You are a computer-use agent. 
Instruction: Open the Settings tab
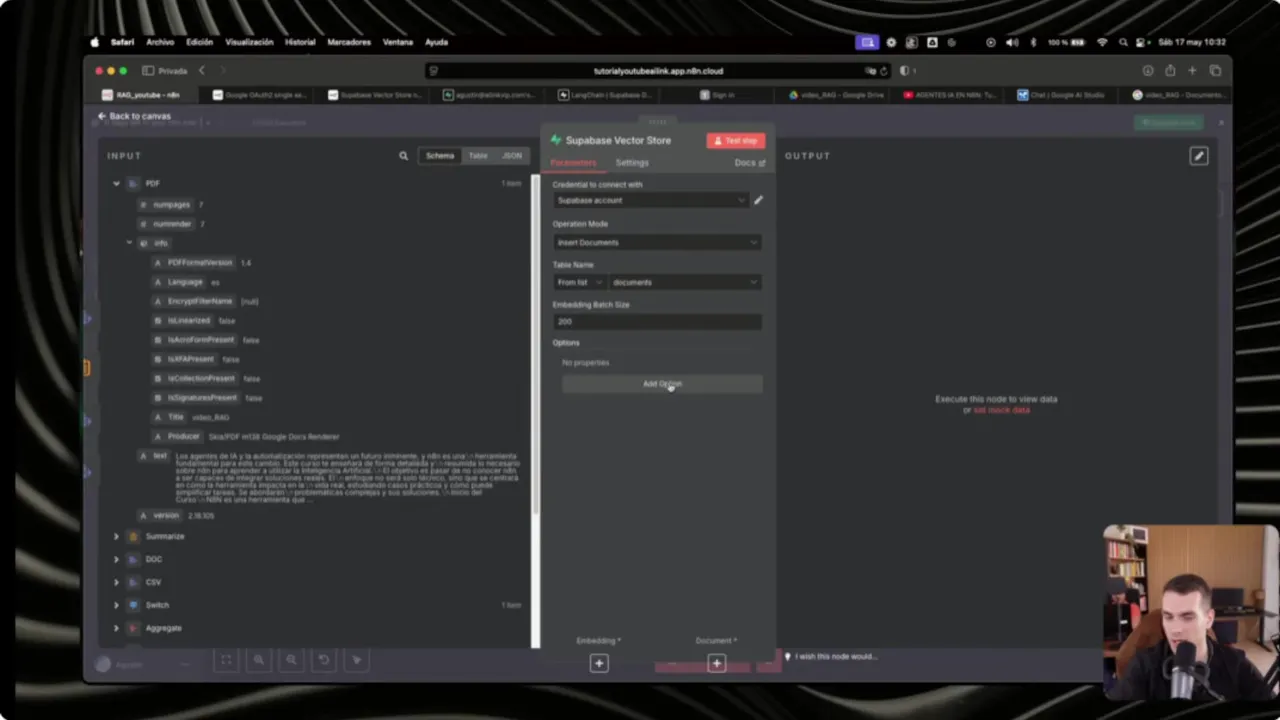pos(632,162)
